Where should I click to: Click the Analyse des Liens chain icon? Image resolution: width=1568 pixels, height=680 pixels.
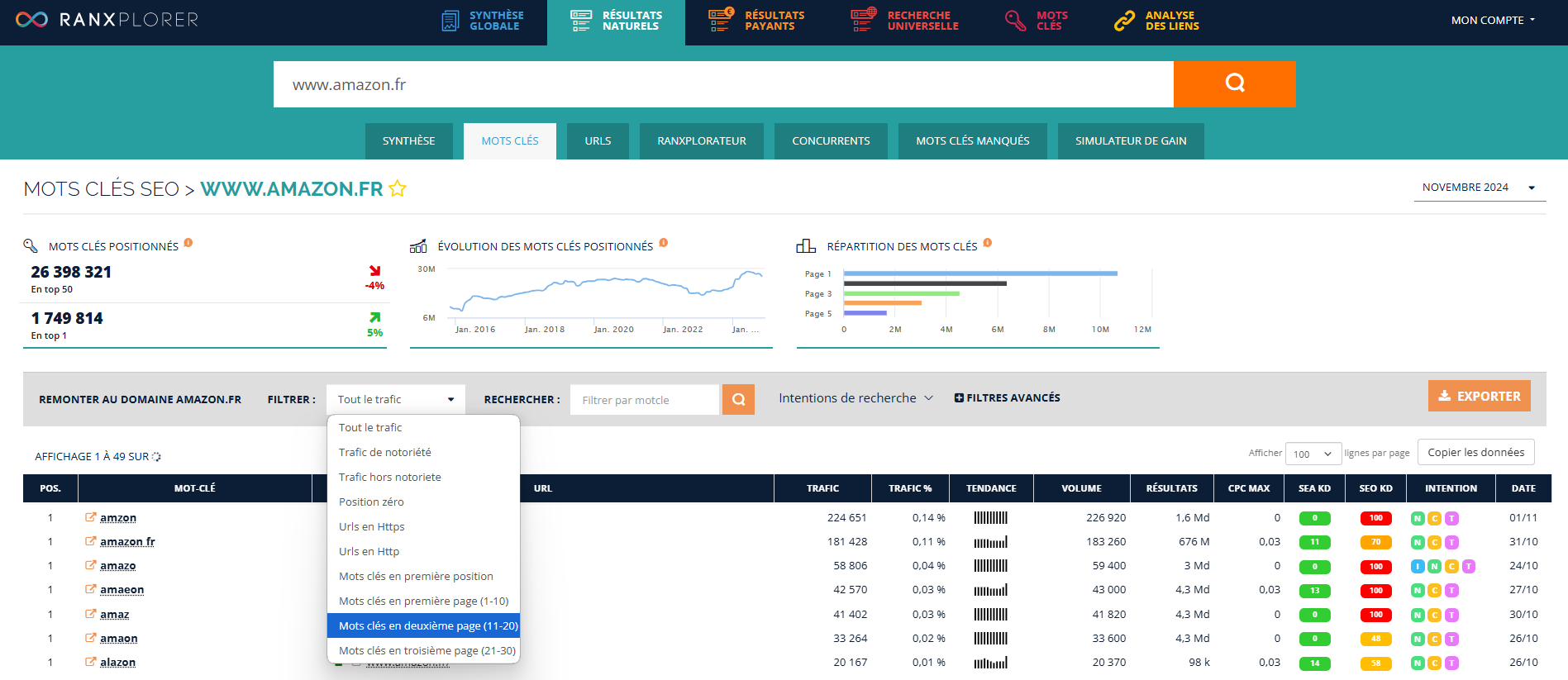point(1124,21)
